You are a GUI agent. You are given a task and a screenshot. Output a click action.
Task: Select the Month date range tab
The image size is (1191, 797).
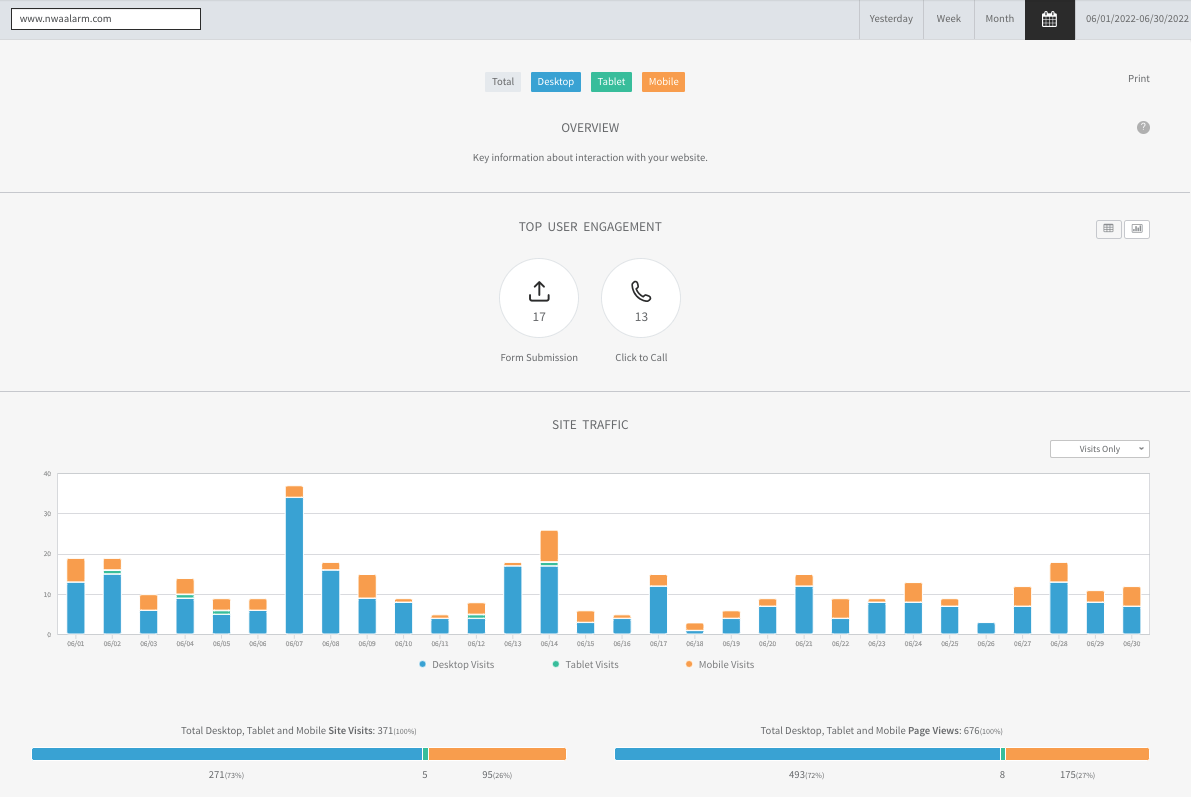coord(999,19)
